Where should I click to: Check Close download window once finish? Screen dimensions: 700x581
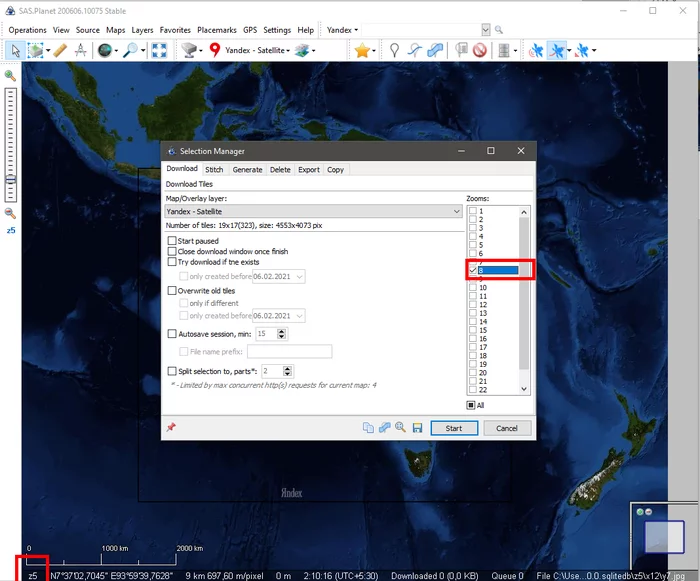tap(172, 251)
